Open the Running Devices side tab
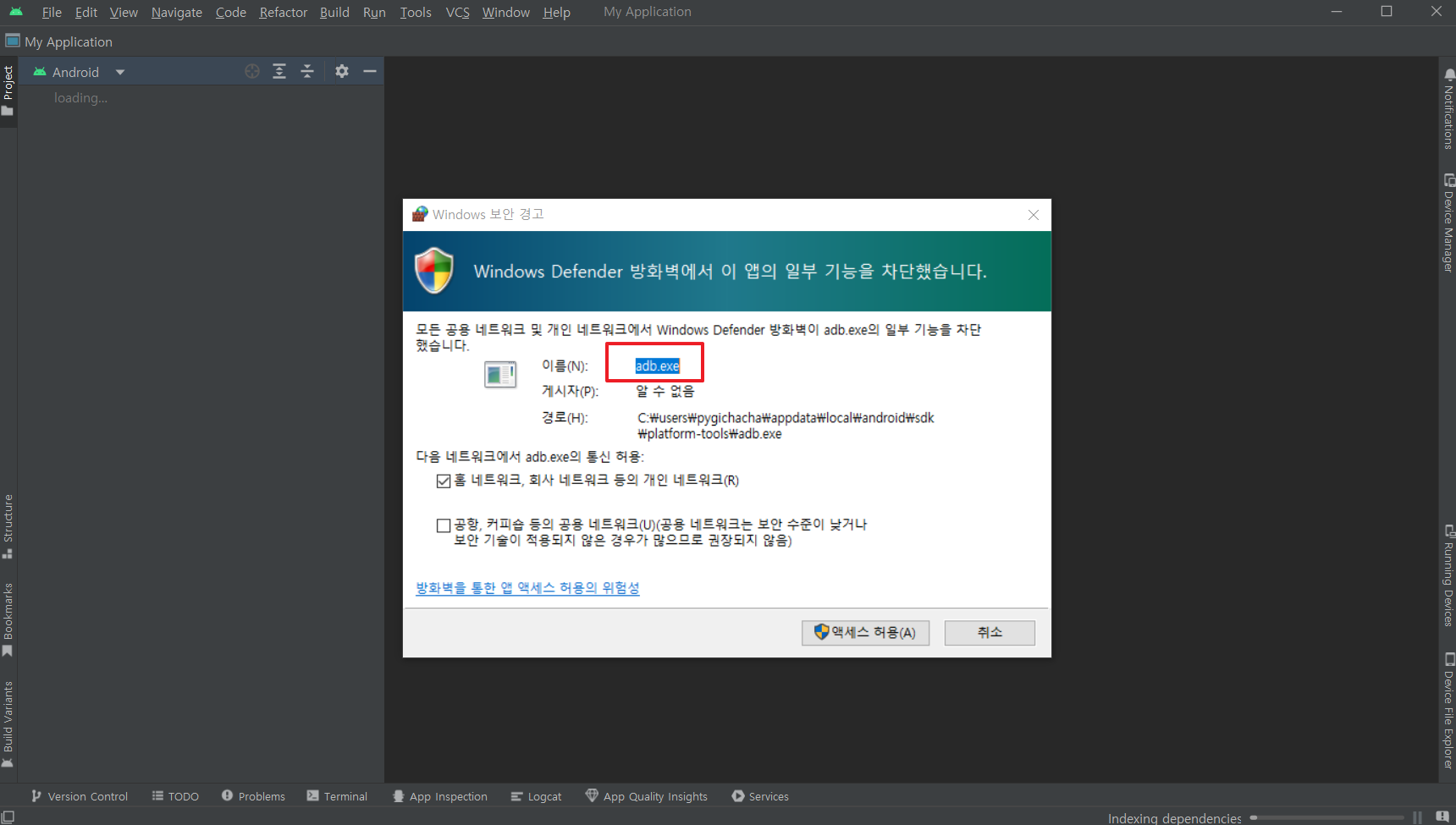Viewport: 1456px width, 825px height. tap(1448, 575)
